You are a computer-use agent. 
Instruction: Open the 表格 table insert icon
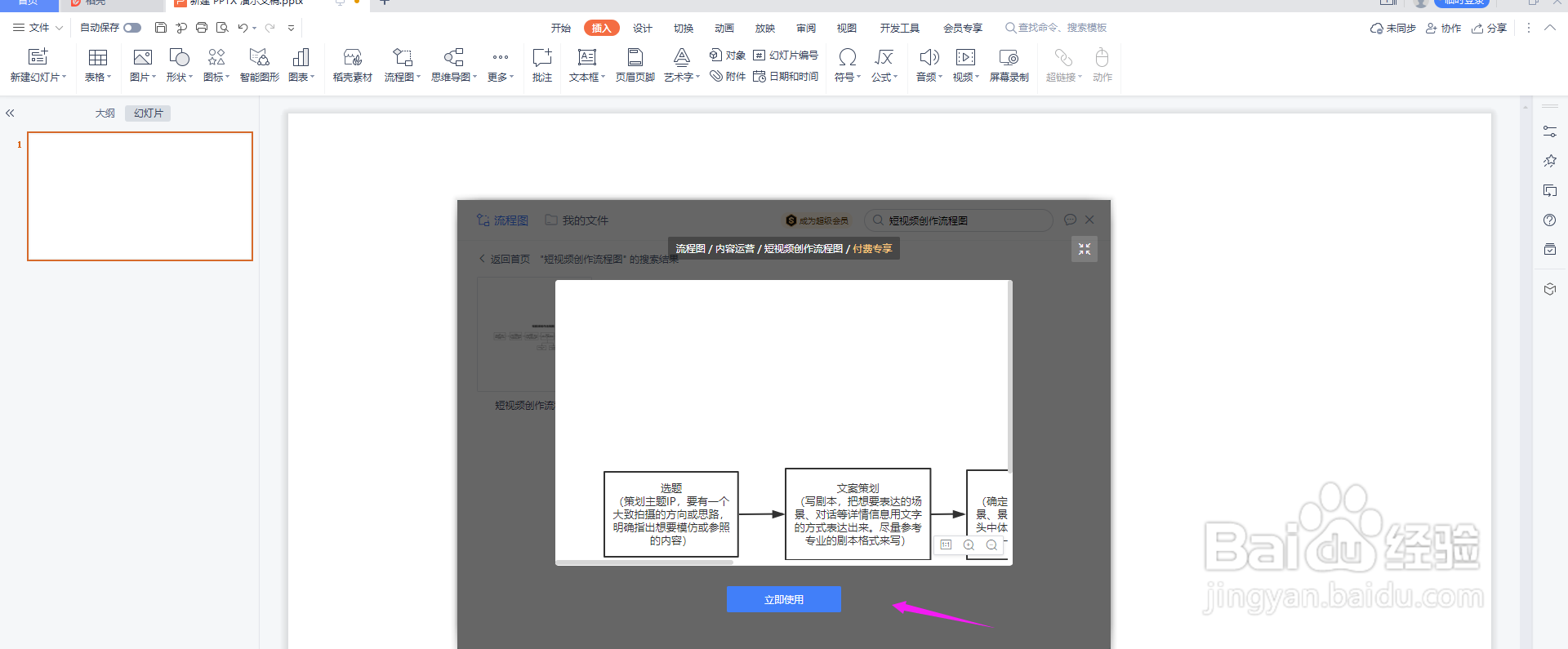click(98, 57)
